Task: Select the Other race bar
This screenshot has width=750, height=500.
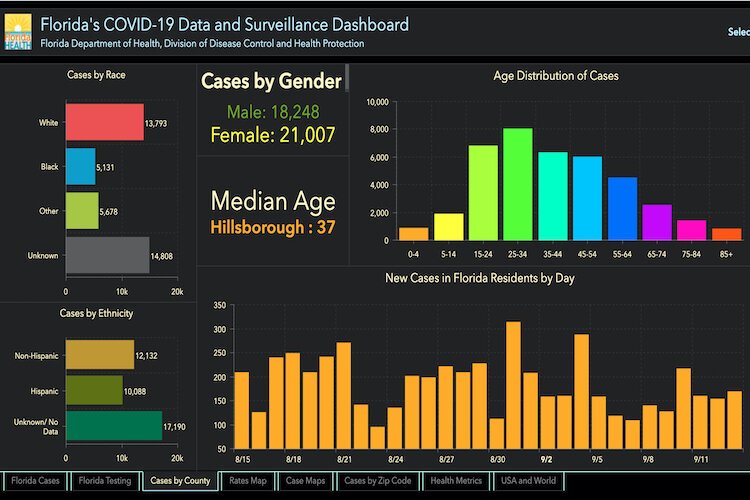Action: click(x=82, y=211)
